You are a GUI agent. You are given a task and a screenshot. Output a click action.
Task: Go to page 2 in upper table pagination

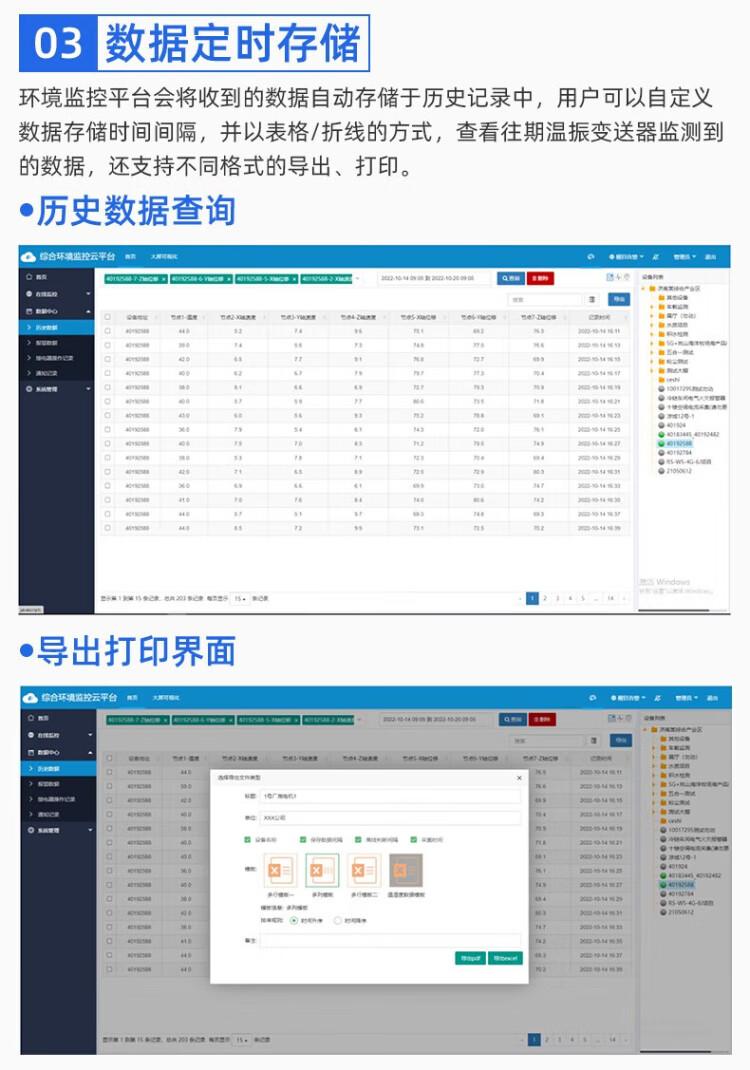545,598
